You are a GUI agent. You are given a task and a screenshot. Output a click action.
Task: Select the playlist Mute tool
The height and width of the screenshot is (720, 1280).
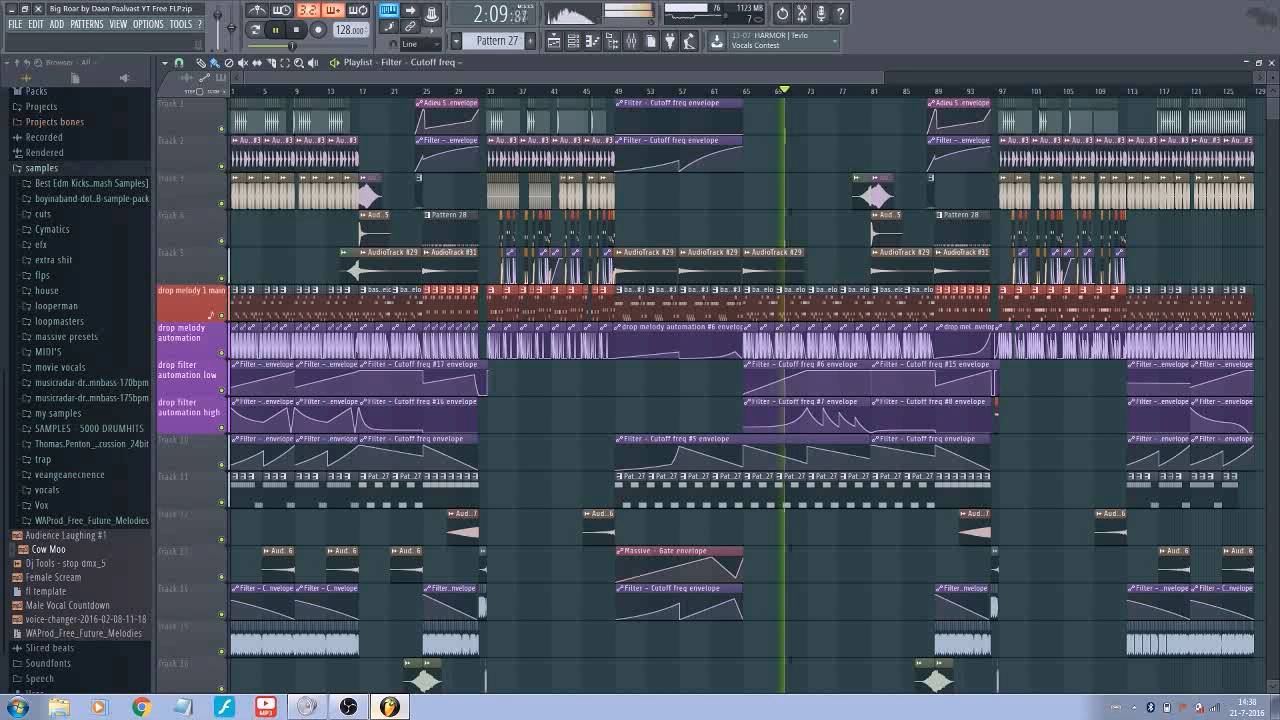click(x=243, y=62)
